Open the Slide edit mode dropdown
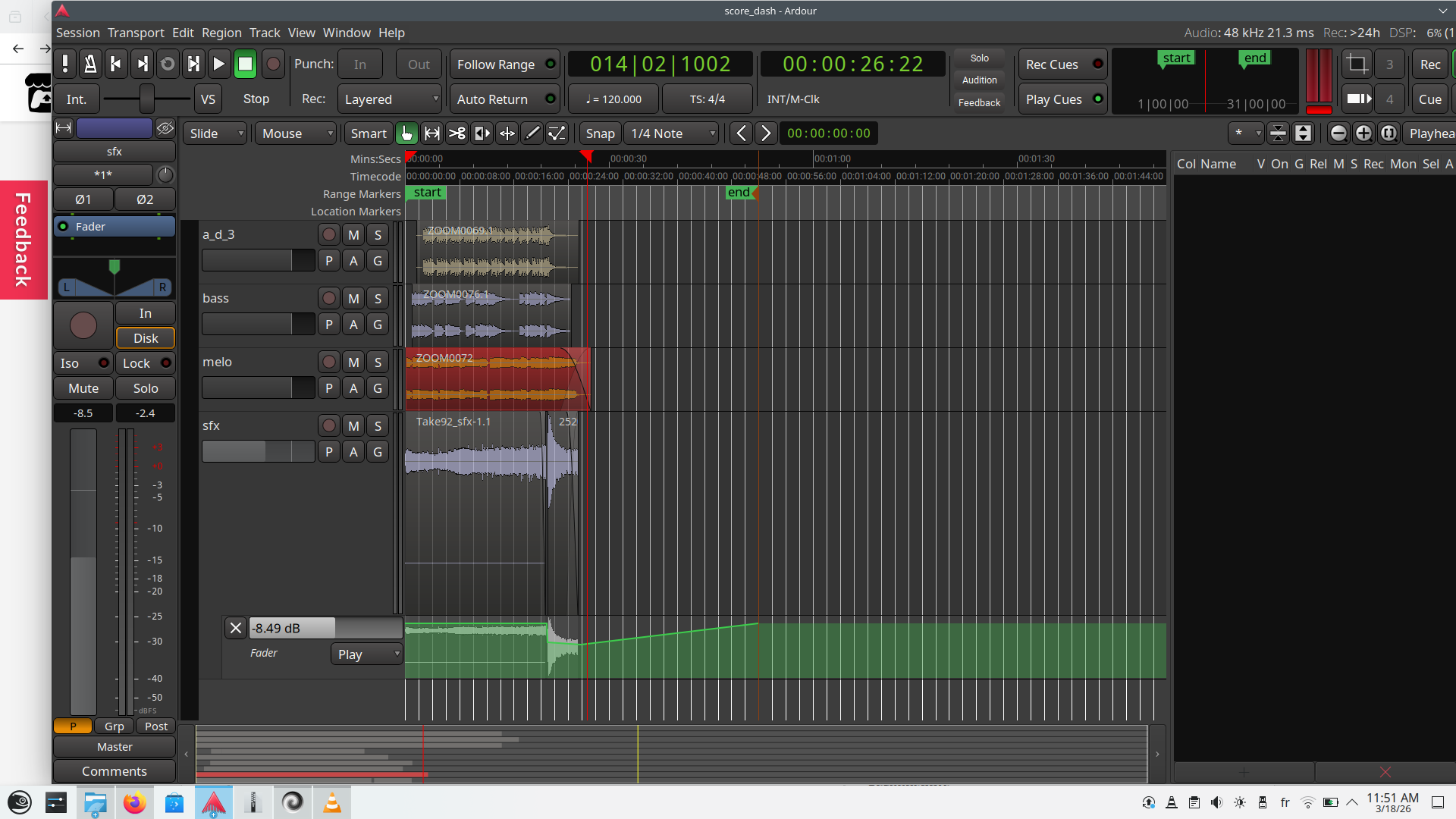 215,133
